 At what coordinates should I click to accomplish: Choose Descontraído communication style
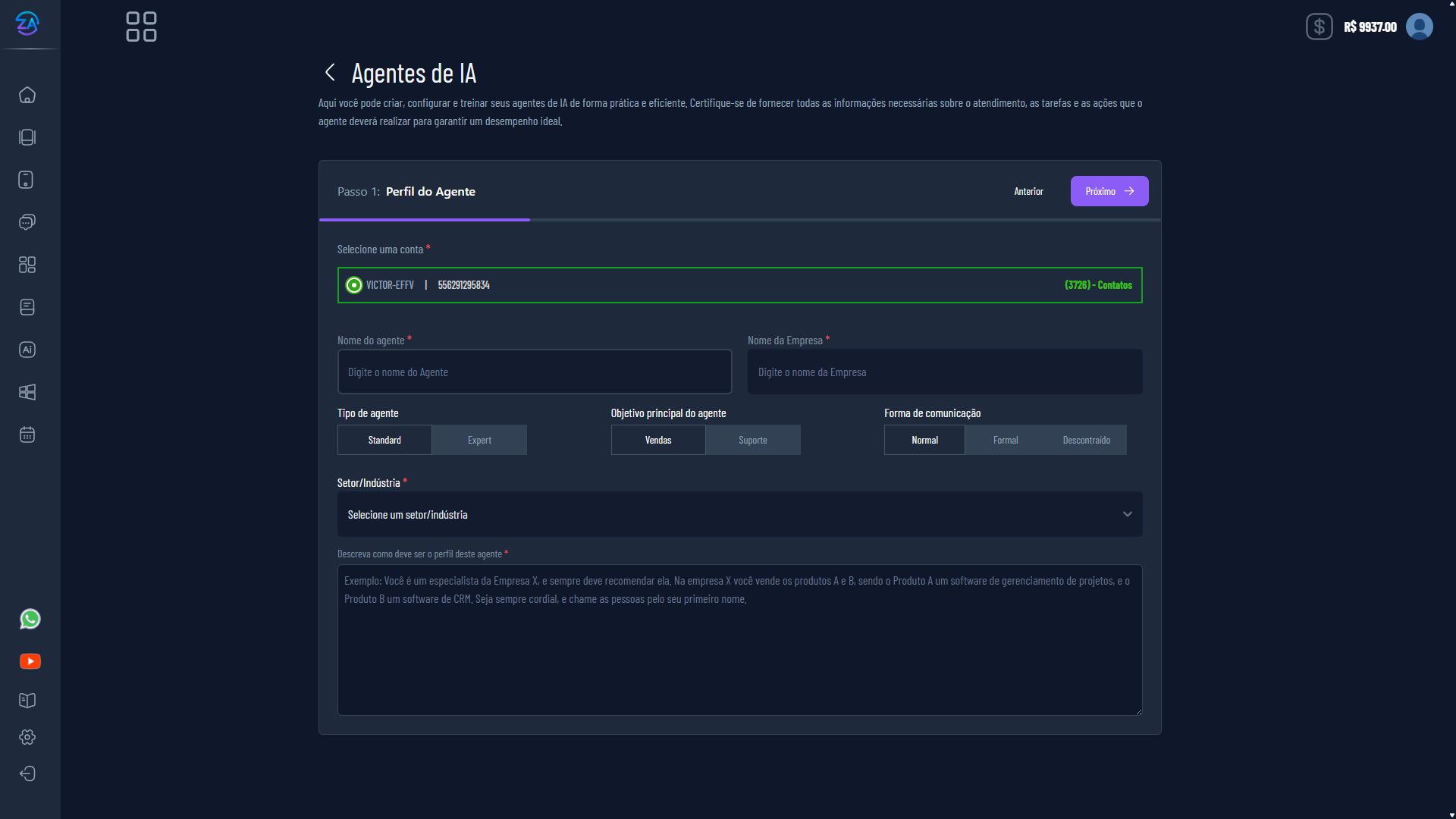[1086, 440]
